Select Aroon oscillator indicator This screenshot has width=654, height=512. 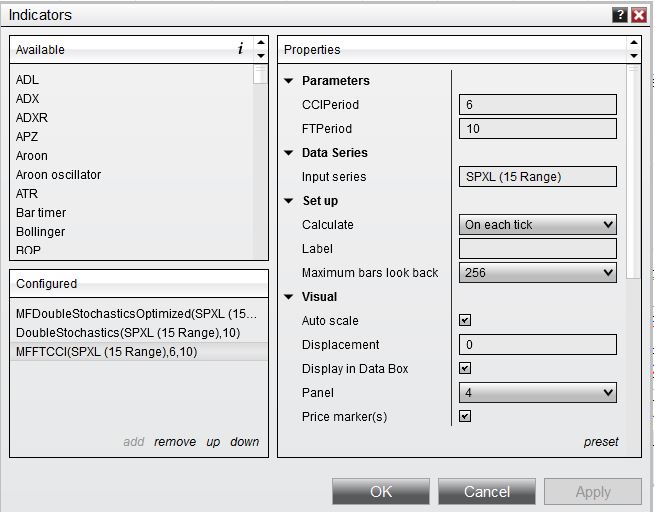pos(58,175)
